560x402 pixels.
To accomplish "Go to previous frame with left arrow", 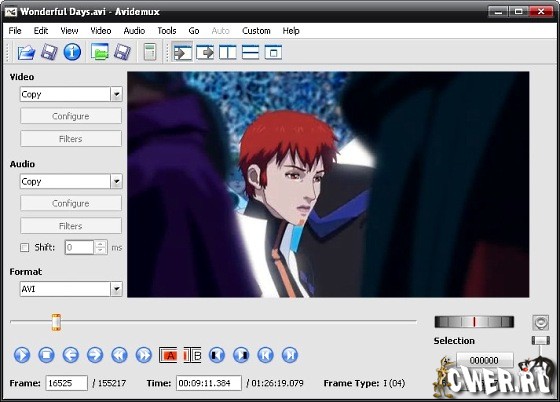I will point(71,355).
